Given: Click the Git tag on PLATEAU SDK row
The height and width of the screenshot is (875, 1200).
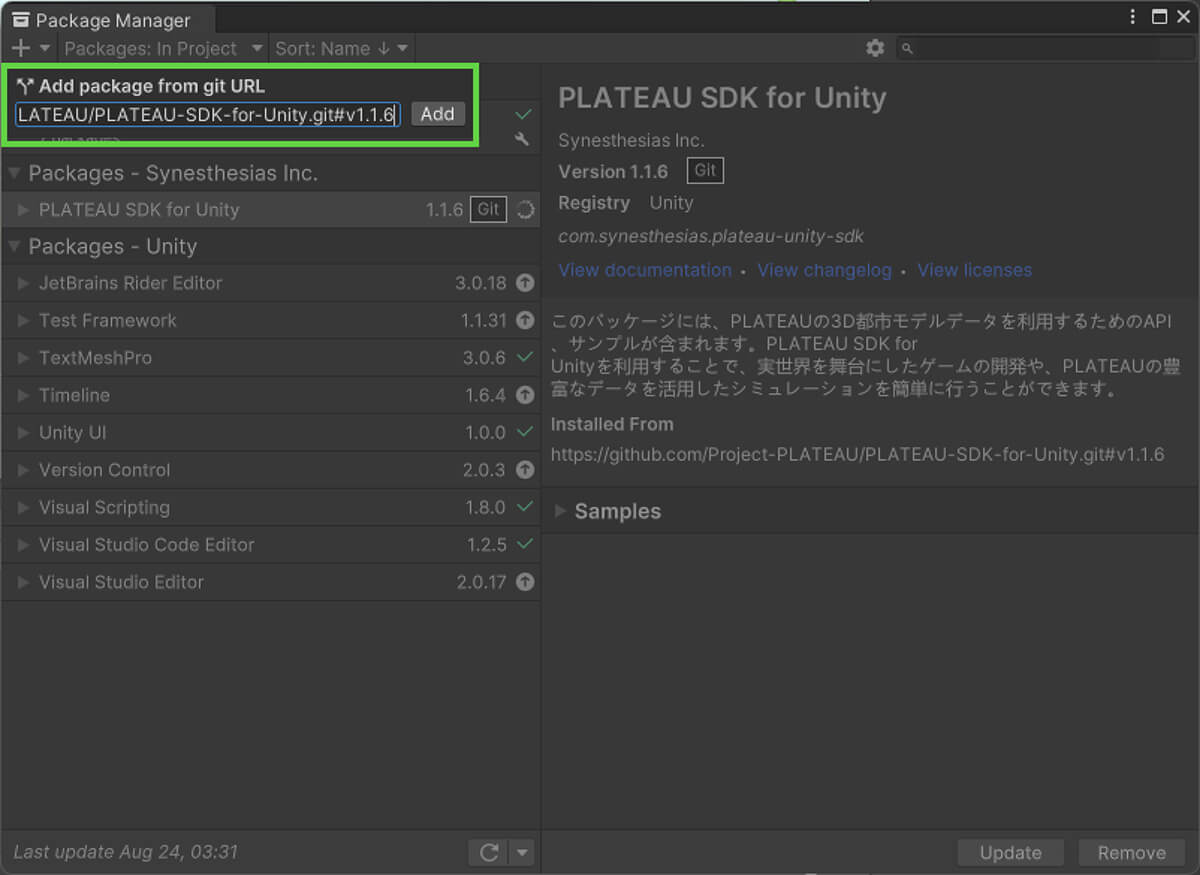Looking at the screenshot, I should 488,210.
